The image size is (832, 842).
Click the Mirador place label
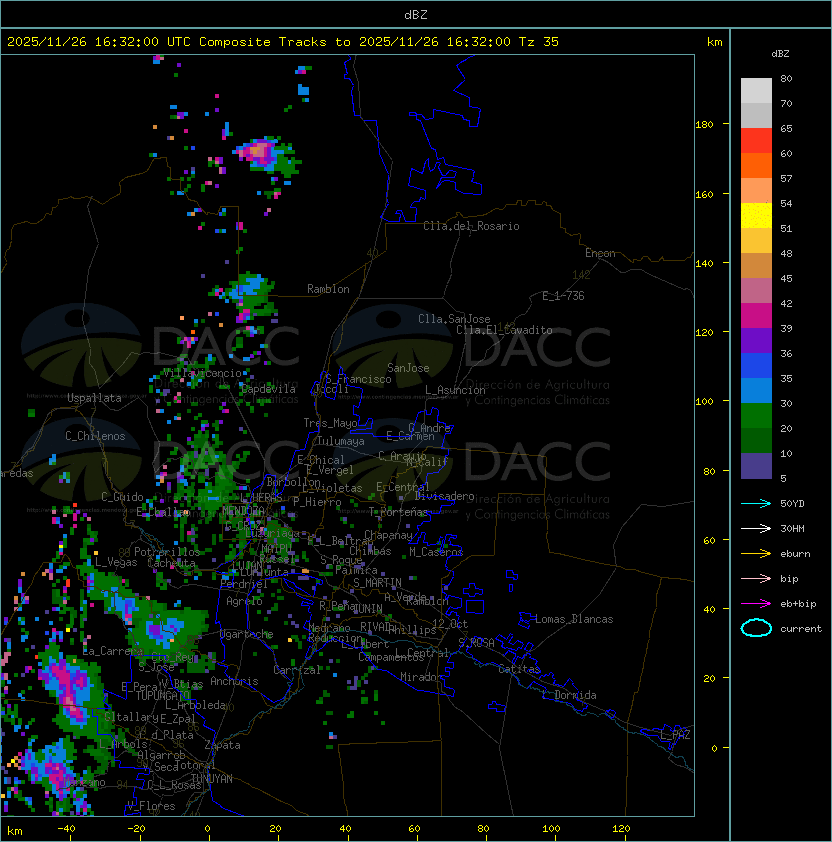[421, 677]
